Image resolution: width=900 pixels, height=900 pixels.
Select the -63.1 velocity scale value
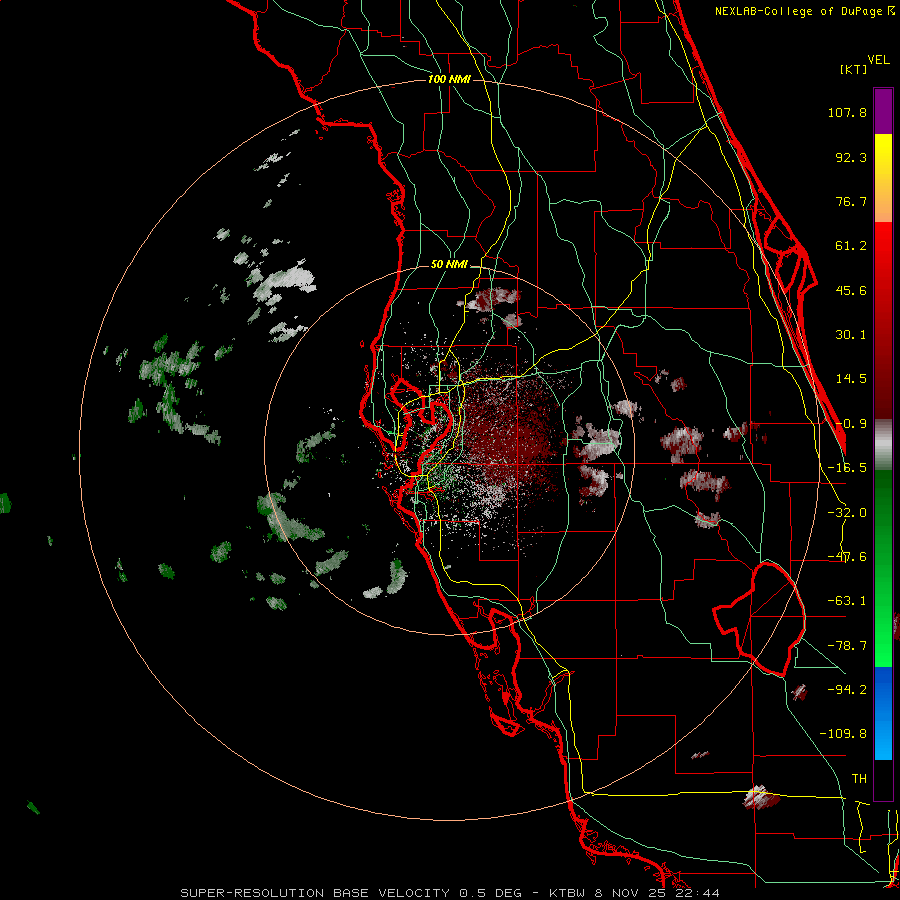pos(847,601)
